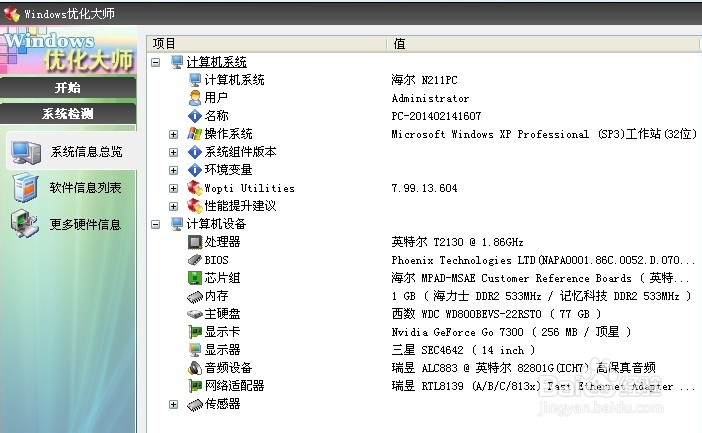Click the user avatar icon for 用户
The image size is (702, 433).
tap(195, 98)
